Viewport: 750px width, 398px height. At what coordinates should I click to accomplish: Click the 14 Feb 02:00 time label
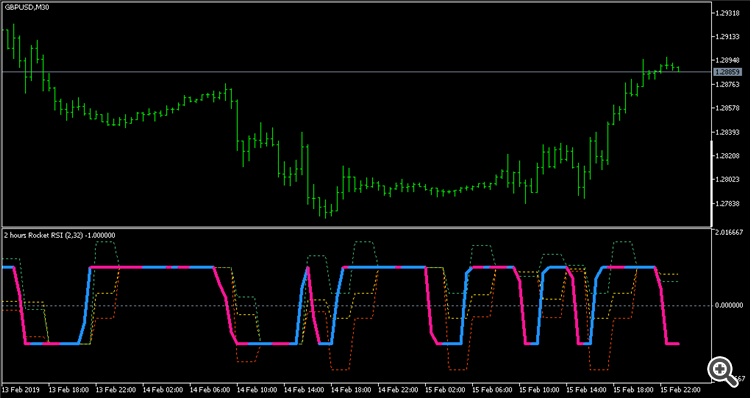pyautogui.click(x=163, y=390)
